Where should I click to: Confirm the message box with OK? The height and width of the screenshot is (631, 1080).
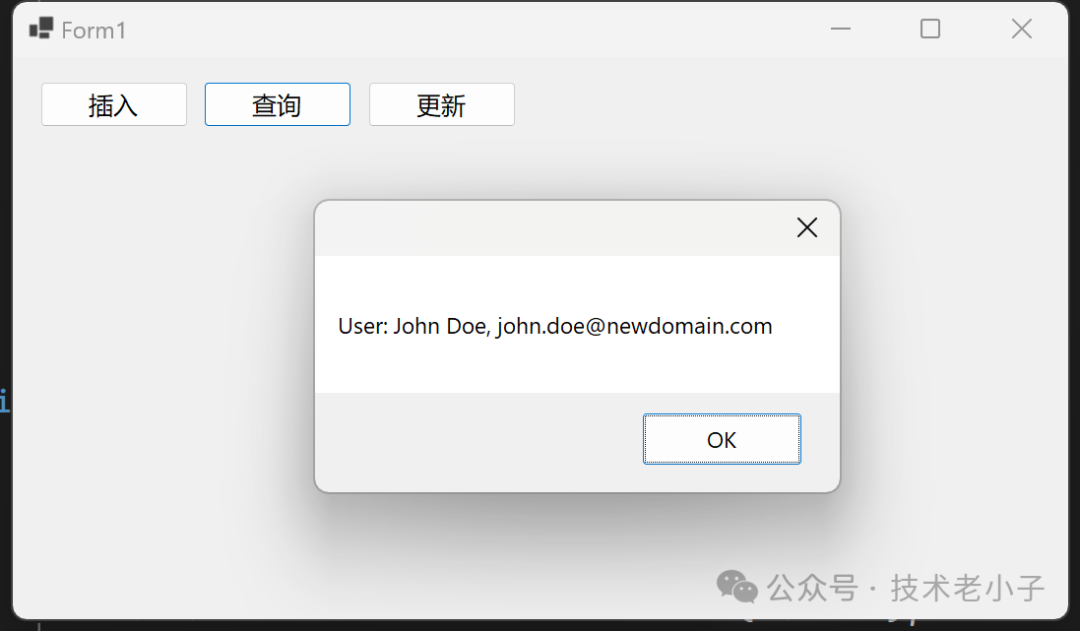coord(722,439)
